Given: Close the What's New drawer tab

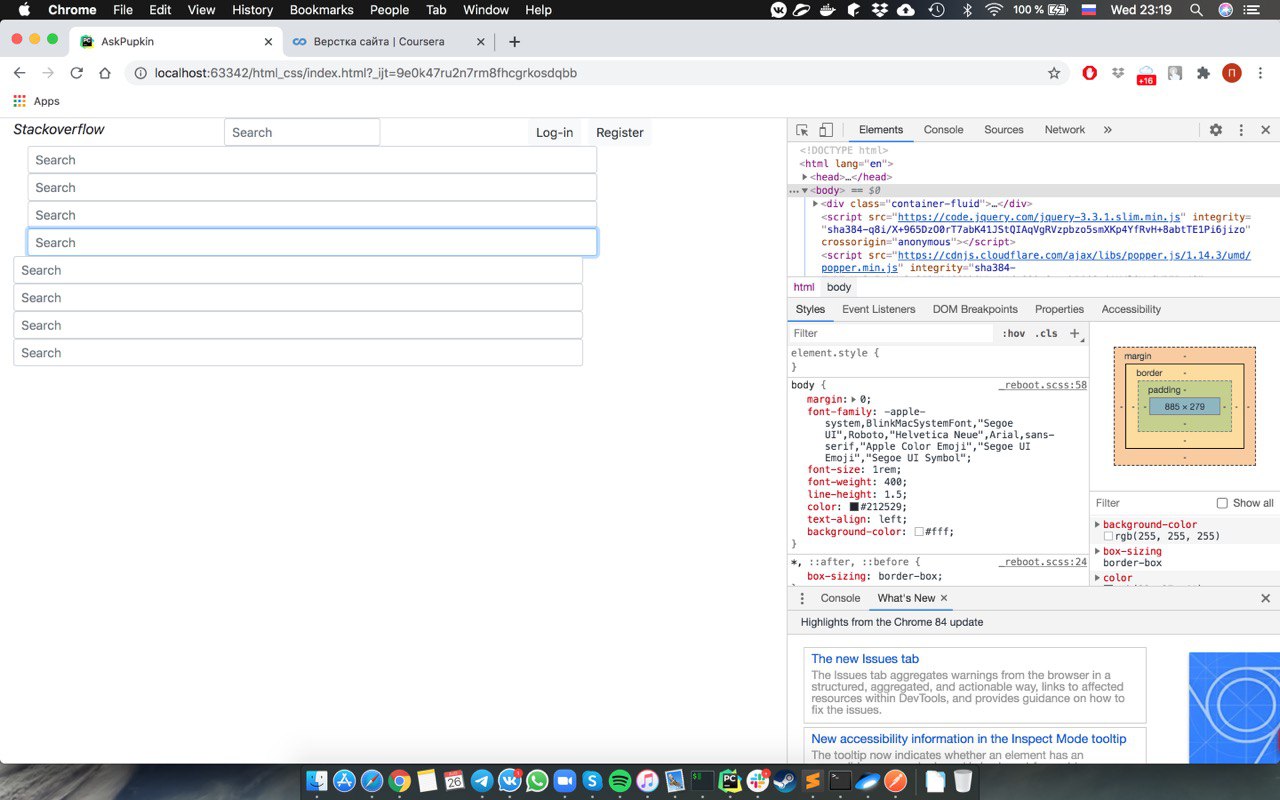Looking at the screenshot, I should coord(944,598).
